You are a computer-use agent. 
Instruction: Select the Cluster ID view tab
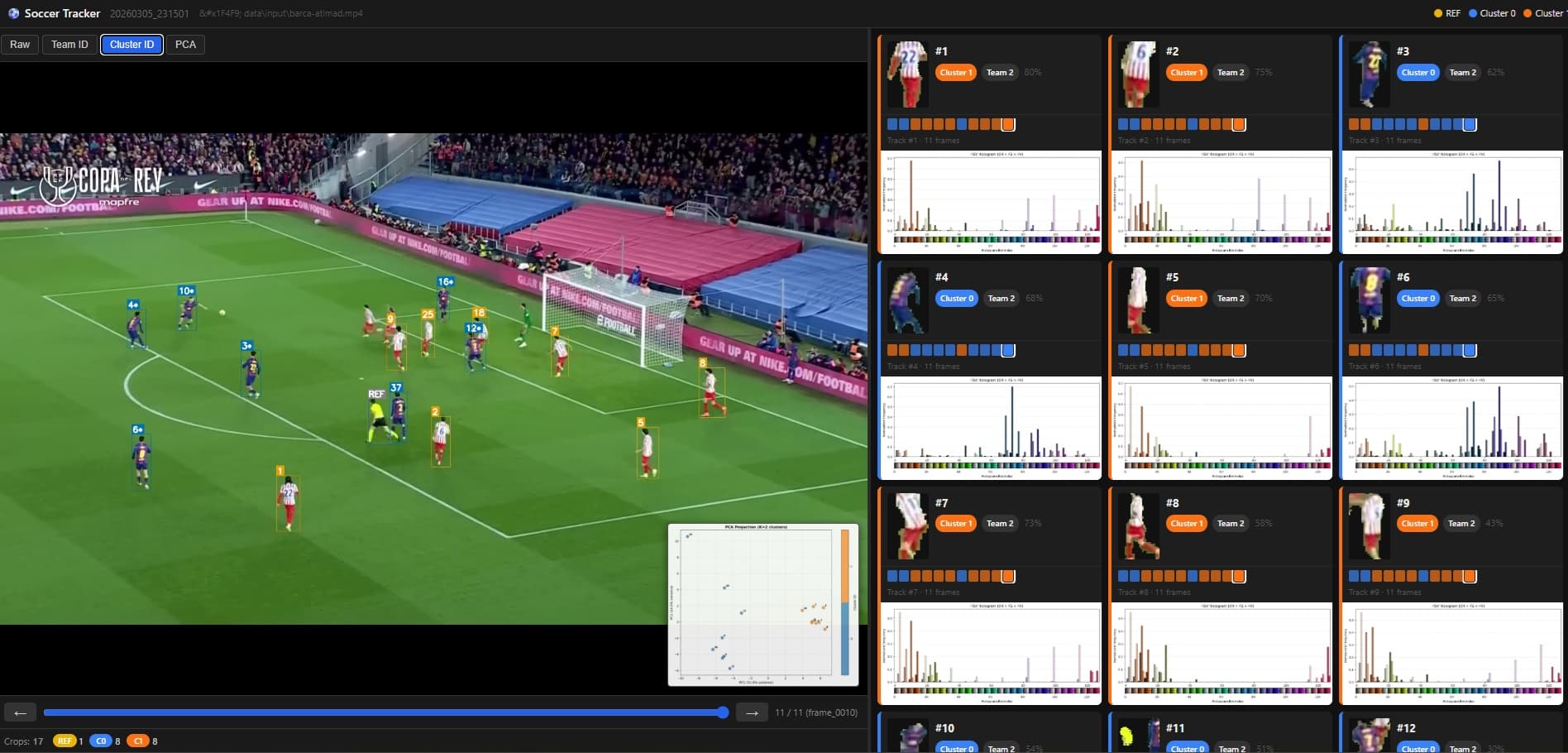click(131, 45)
